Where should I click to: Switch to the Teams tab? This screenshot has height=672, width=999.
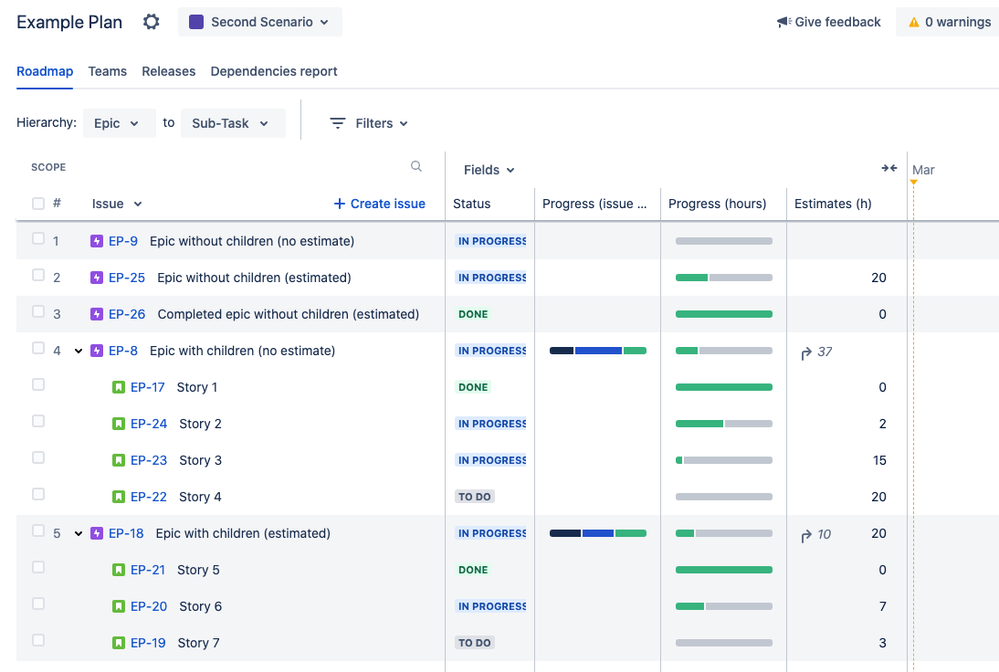click(x=107, y=71)
